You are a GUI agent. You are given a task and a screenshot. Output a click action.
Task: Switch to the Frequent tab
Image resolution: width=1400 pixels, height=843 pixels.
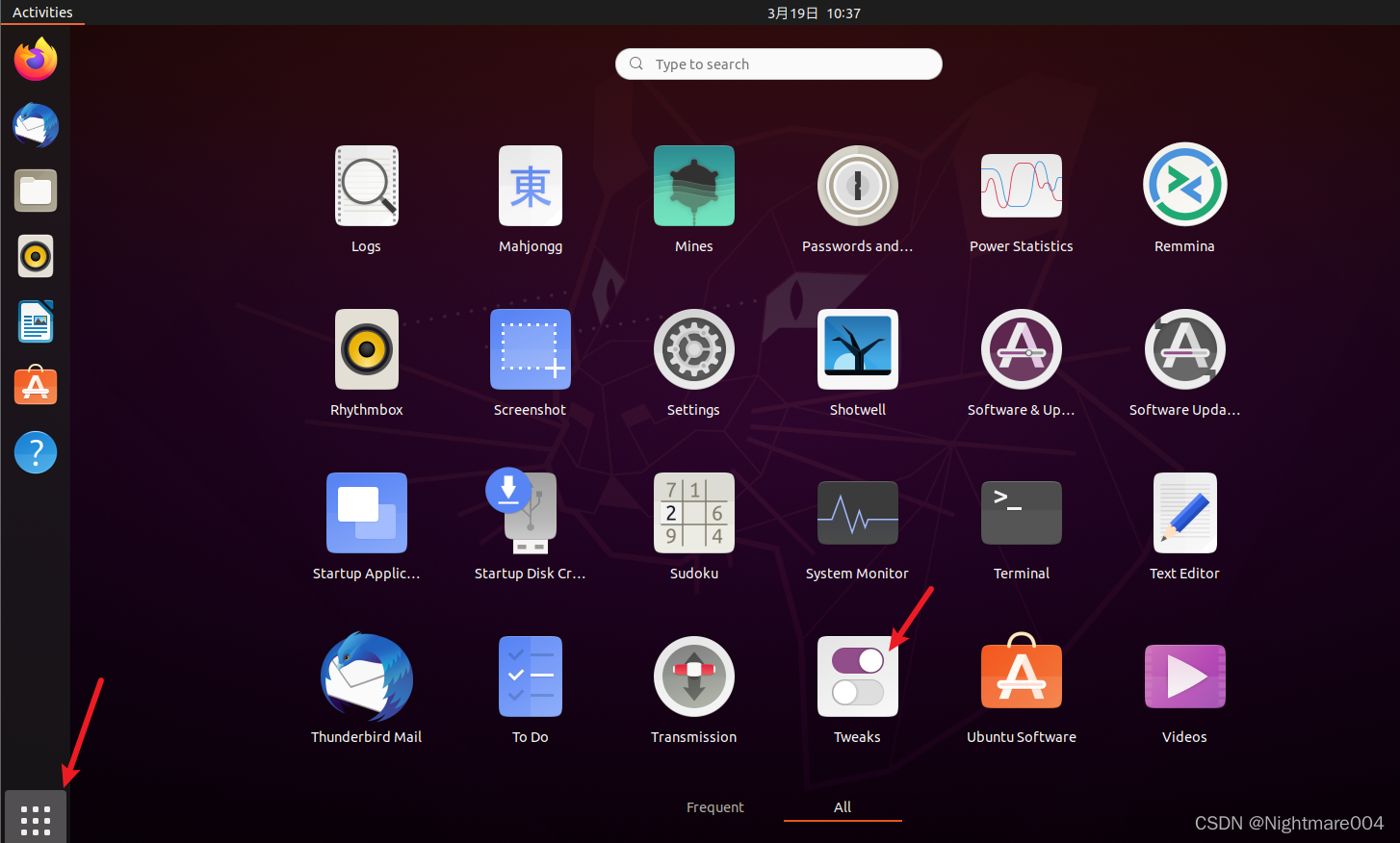click(x=715, y=807)
